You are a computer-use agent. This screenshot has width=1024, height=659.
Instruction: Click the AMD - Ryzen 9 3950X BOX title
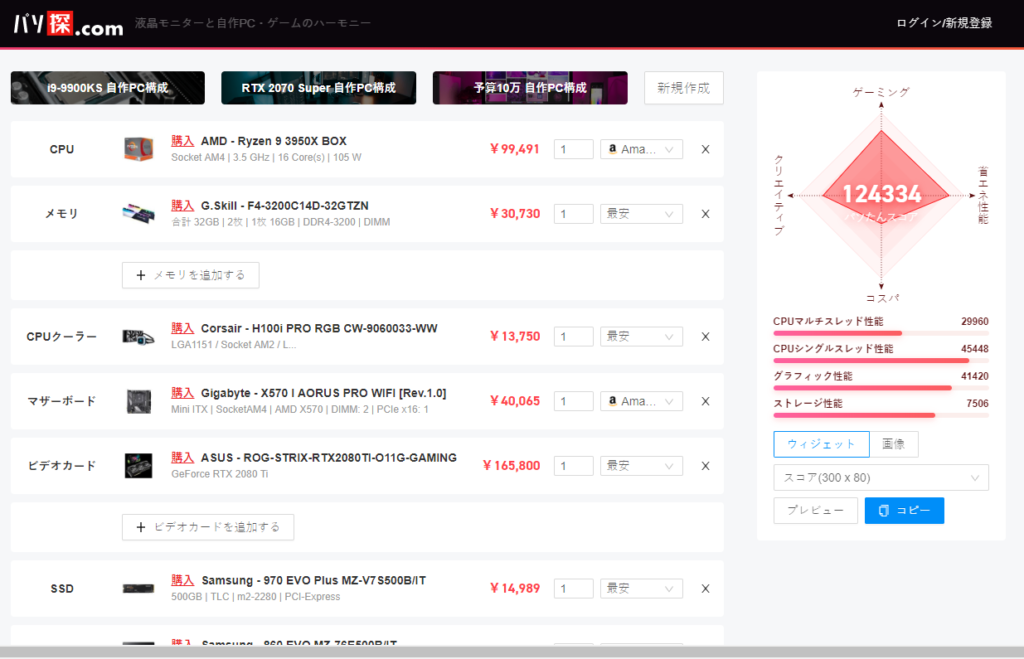pos(274,141)
